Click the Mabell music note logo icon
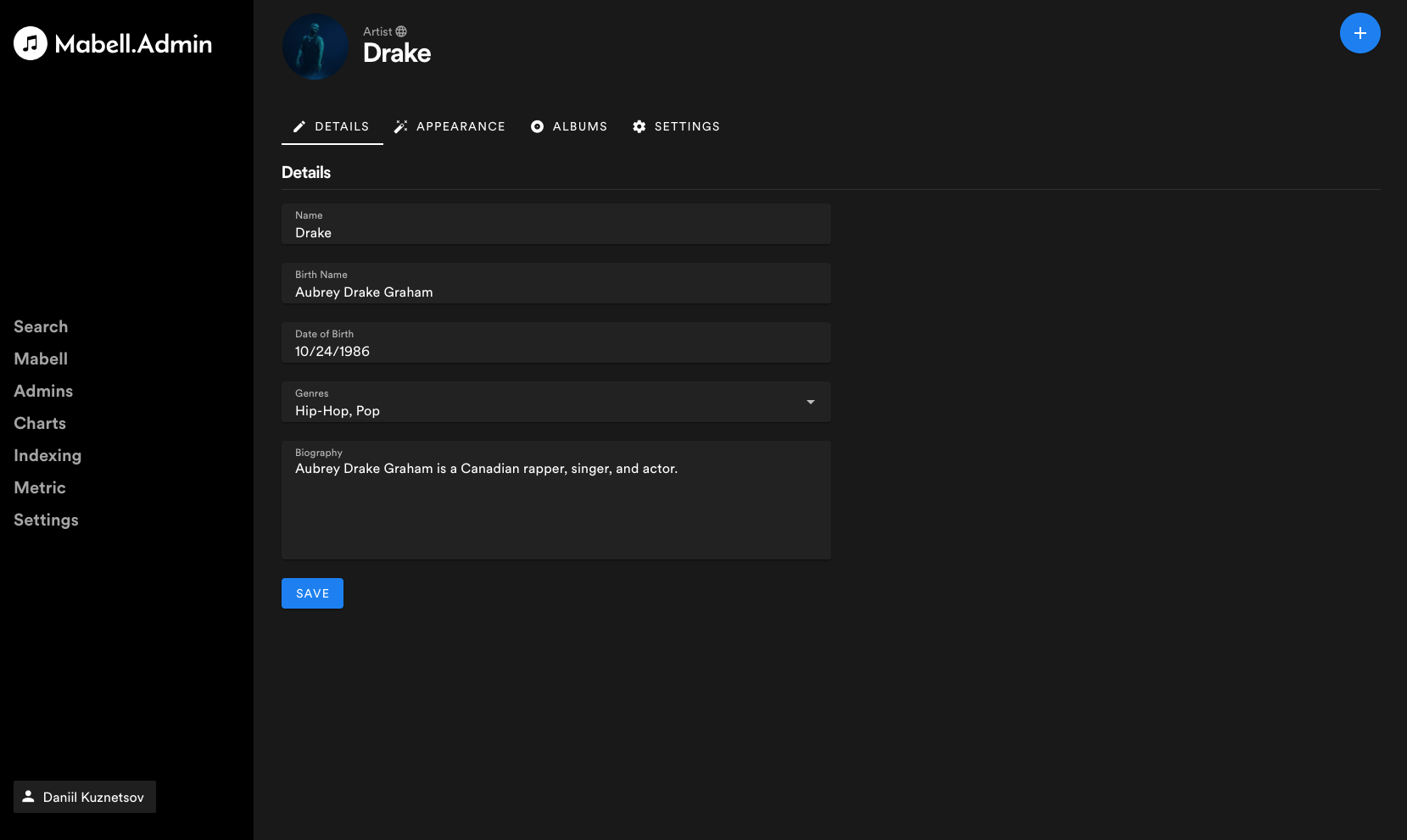This screenshot has width=1407, height=840. (31, 43)
